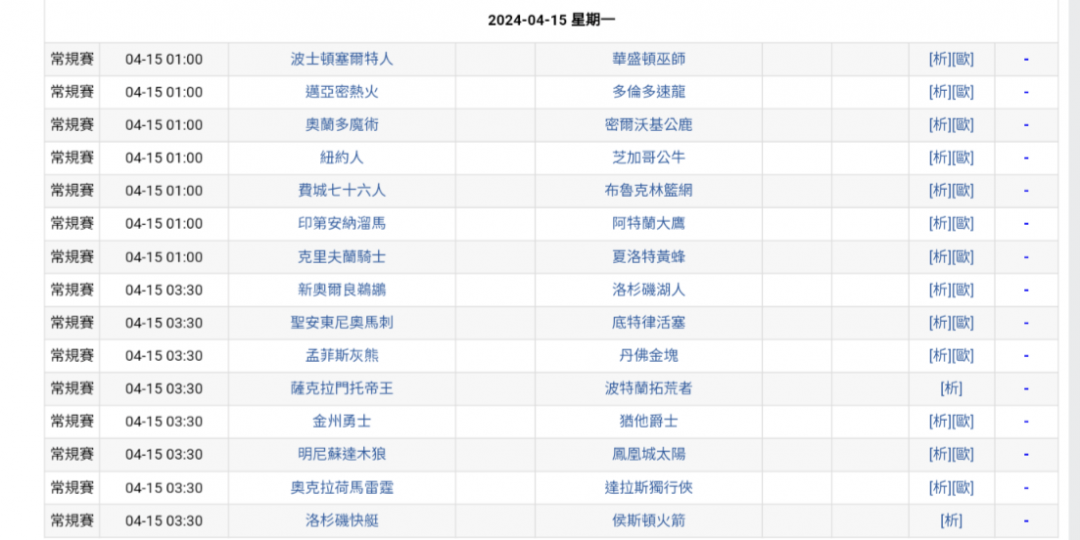Click the dash link in 洛杉磯快艇 row
The width and height of the screenshot is (1080, 540).
(x=1026, y=521)
